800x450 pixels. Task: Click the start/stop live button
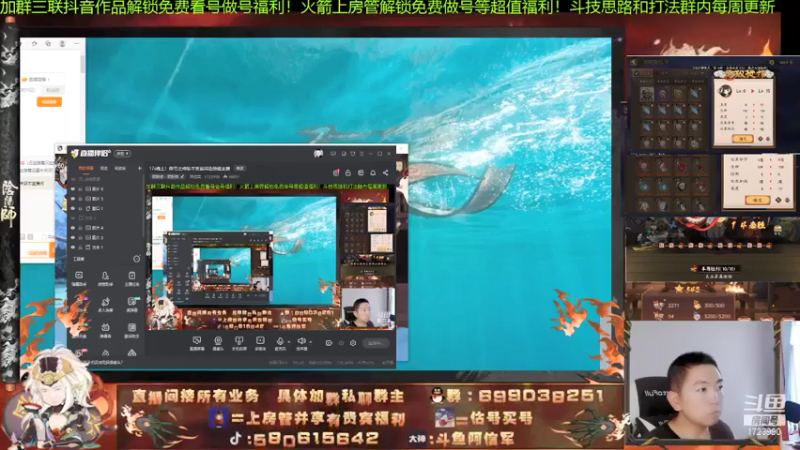tap(376, 343)
